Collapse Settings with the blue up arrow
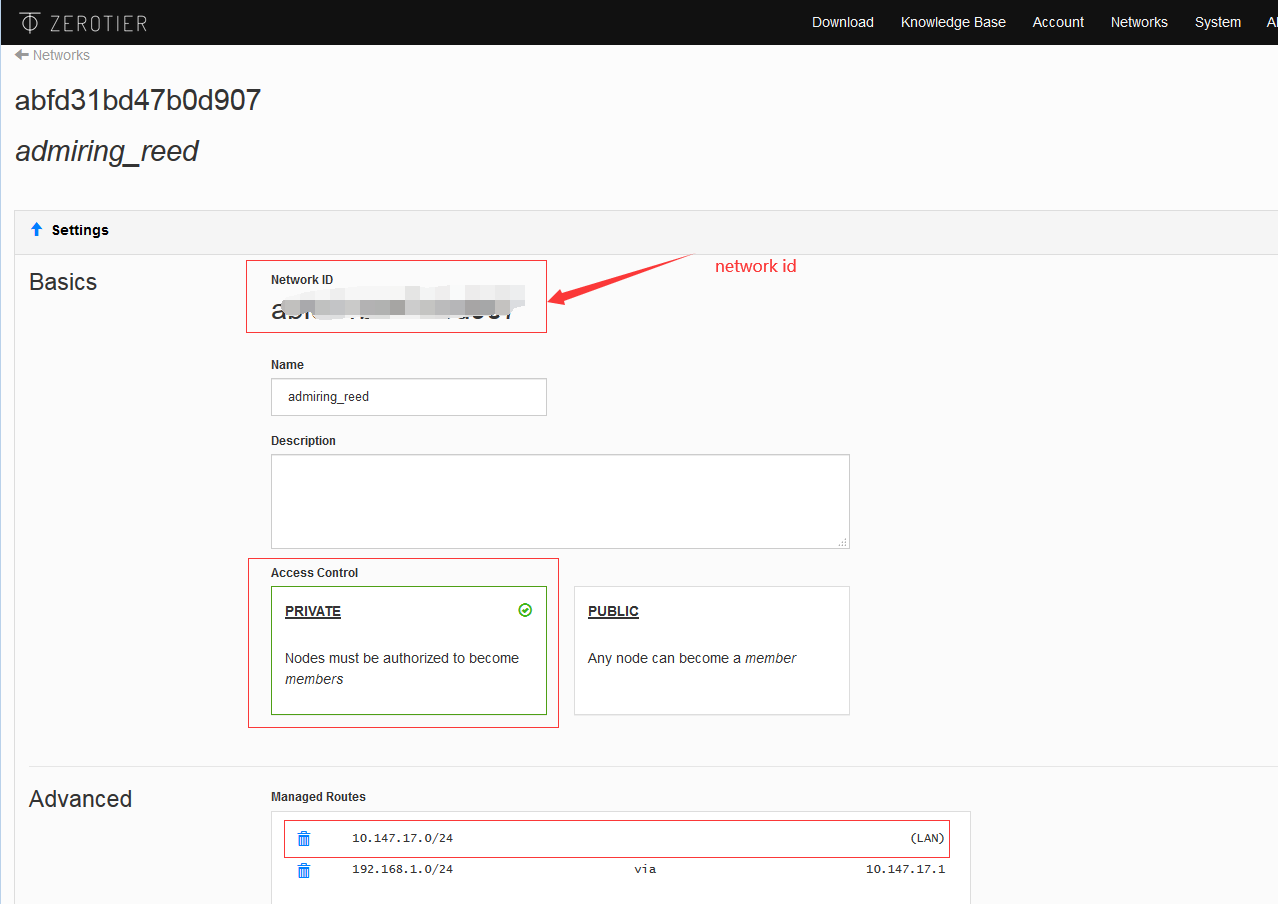 pyautogui.click(x=36, y=230)
